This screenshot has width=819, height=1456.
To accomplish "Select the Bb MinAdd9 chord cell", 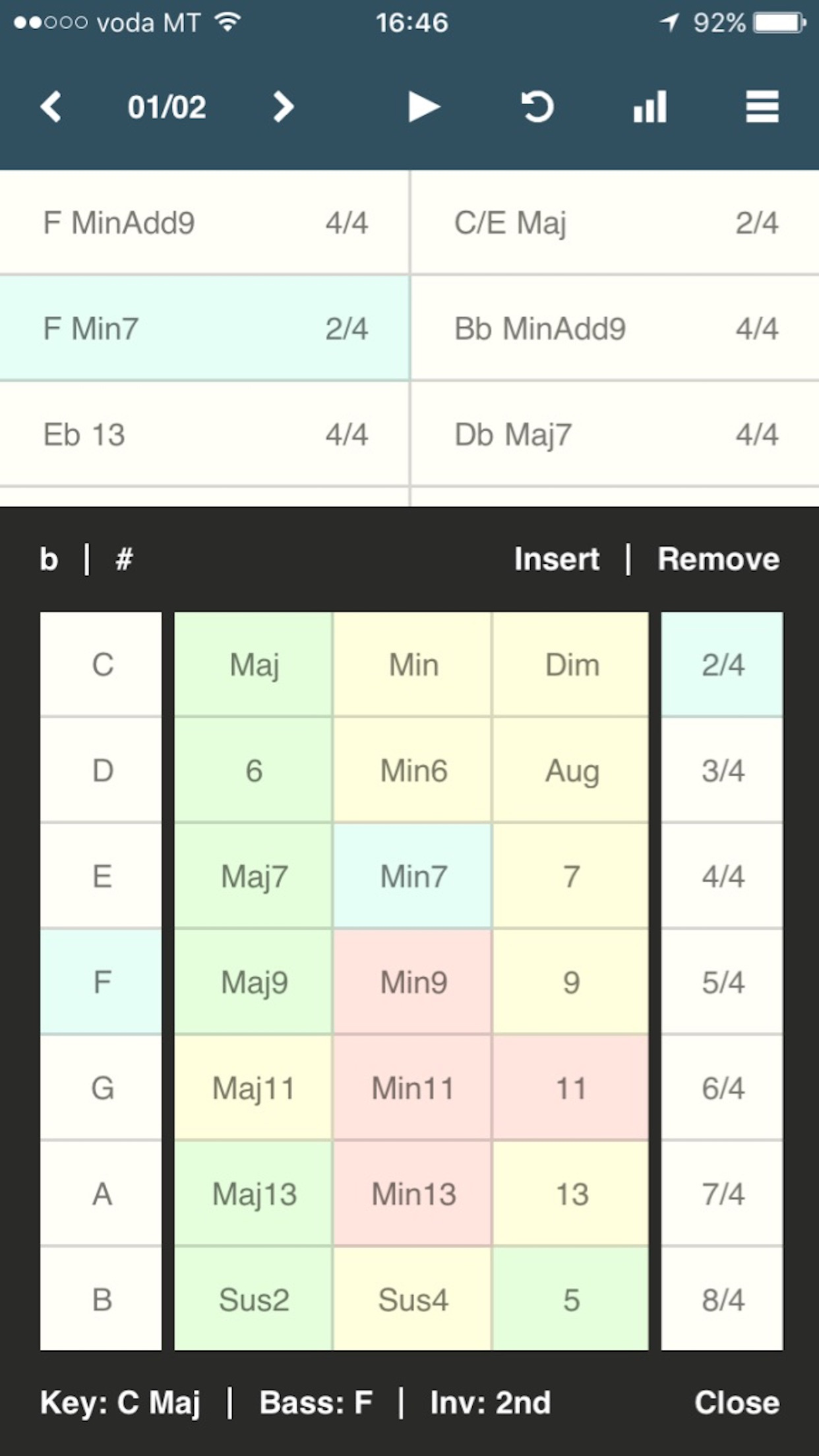I will point(615,328).
